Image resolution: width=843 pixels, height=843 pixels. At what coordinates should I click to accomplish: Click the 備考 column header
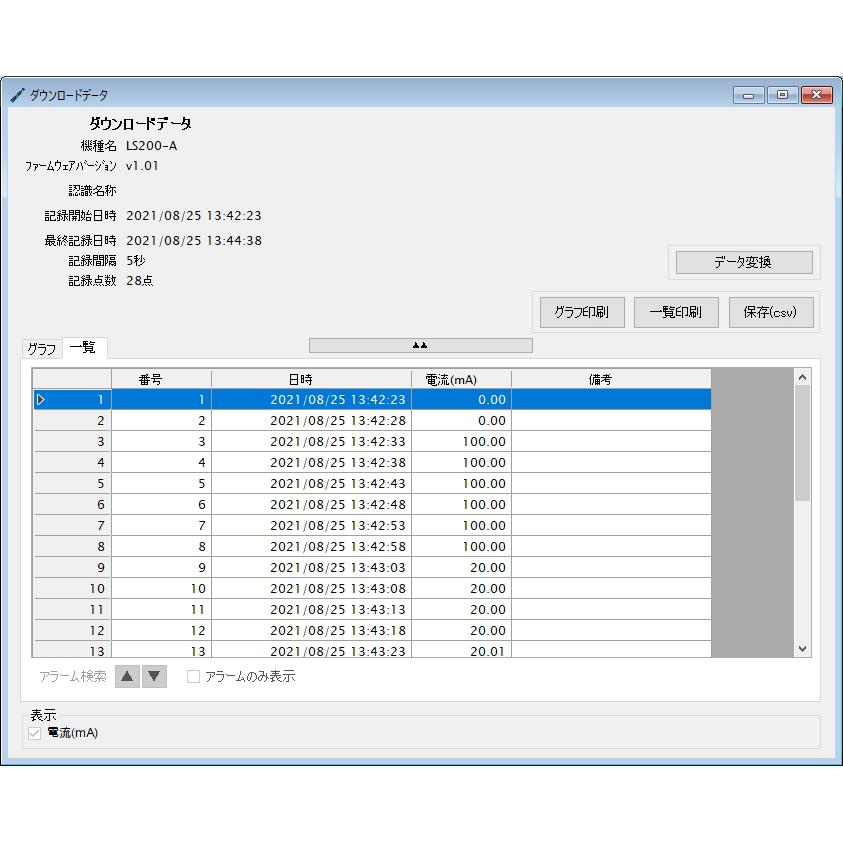(x=611, y=380)
